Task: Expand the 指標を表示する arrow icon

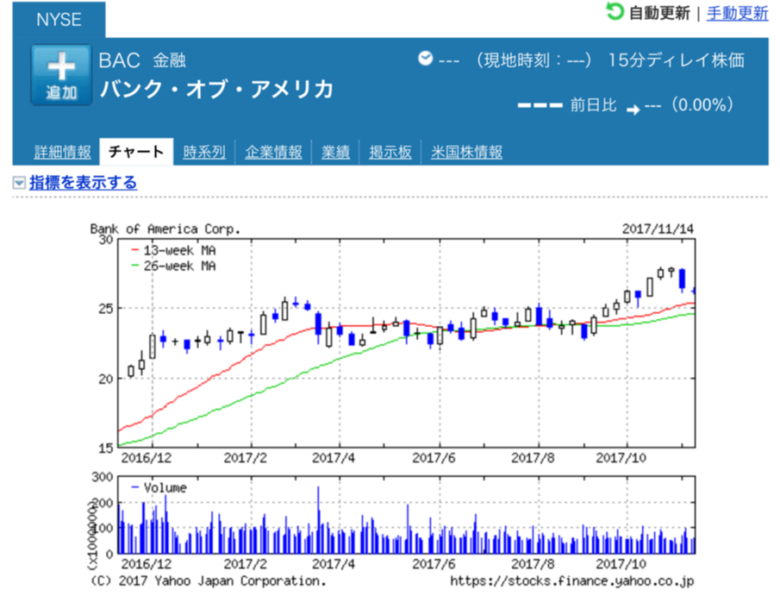Action: (19, 183)
